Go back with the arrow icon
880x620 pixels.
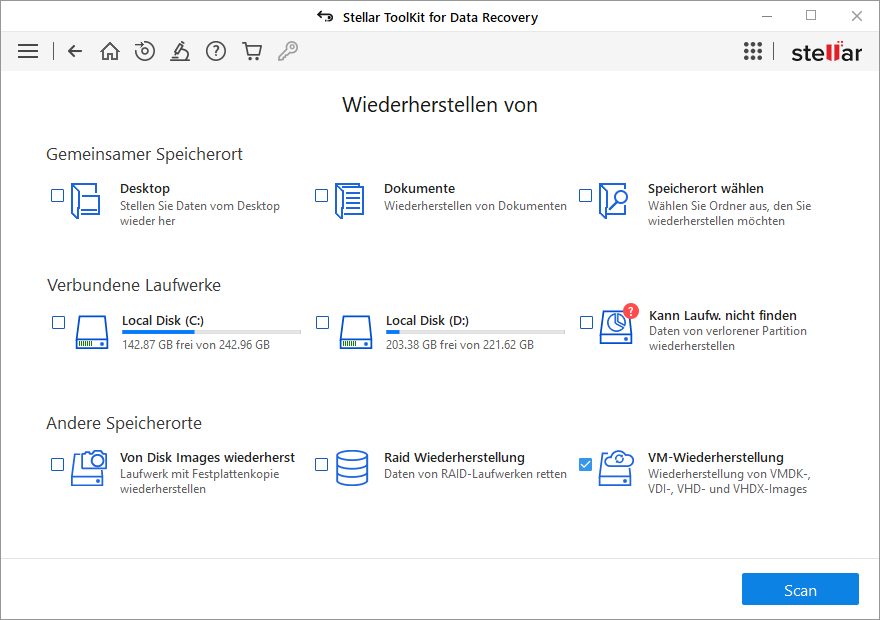click(x=75, y=51)
